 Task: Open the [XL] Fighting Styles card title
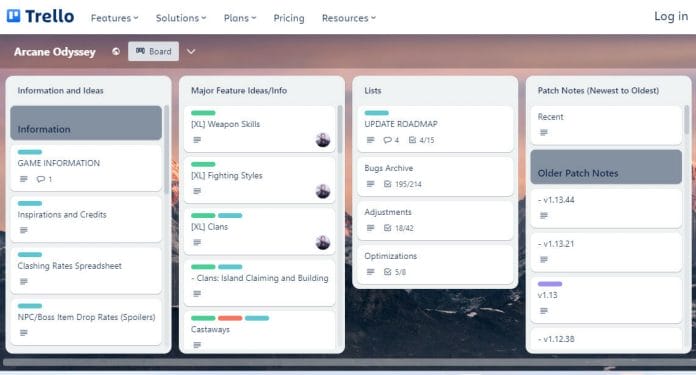tap(227, 175)
